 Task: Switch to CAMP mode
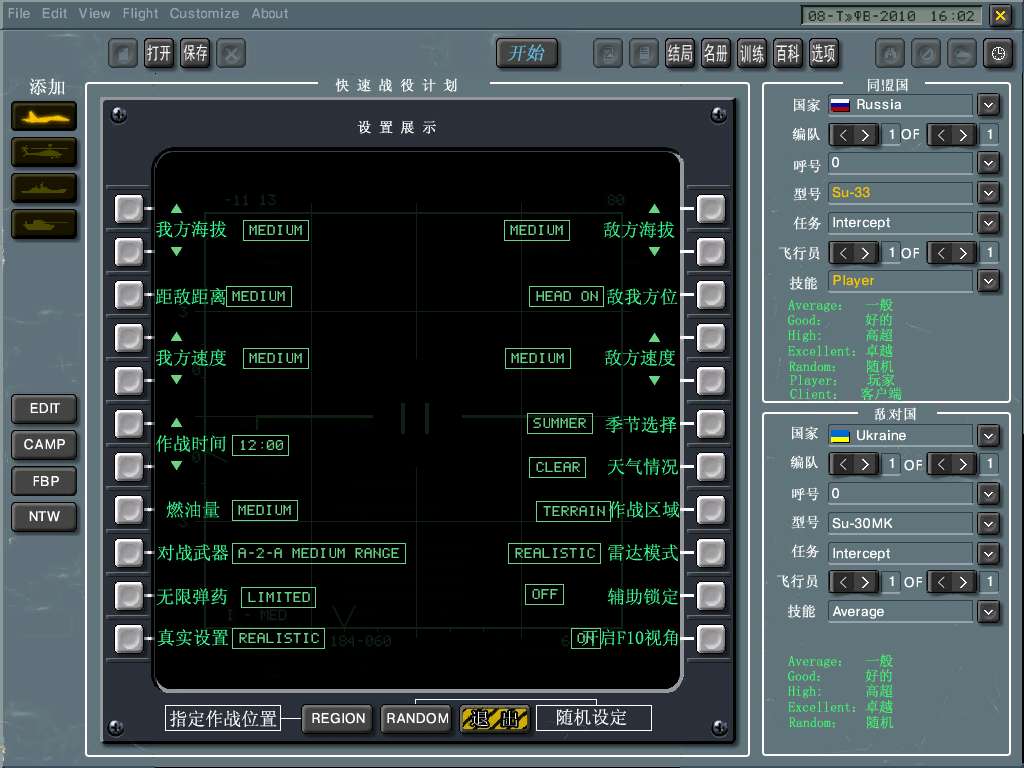point(44,445)
